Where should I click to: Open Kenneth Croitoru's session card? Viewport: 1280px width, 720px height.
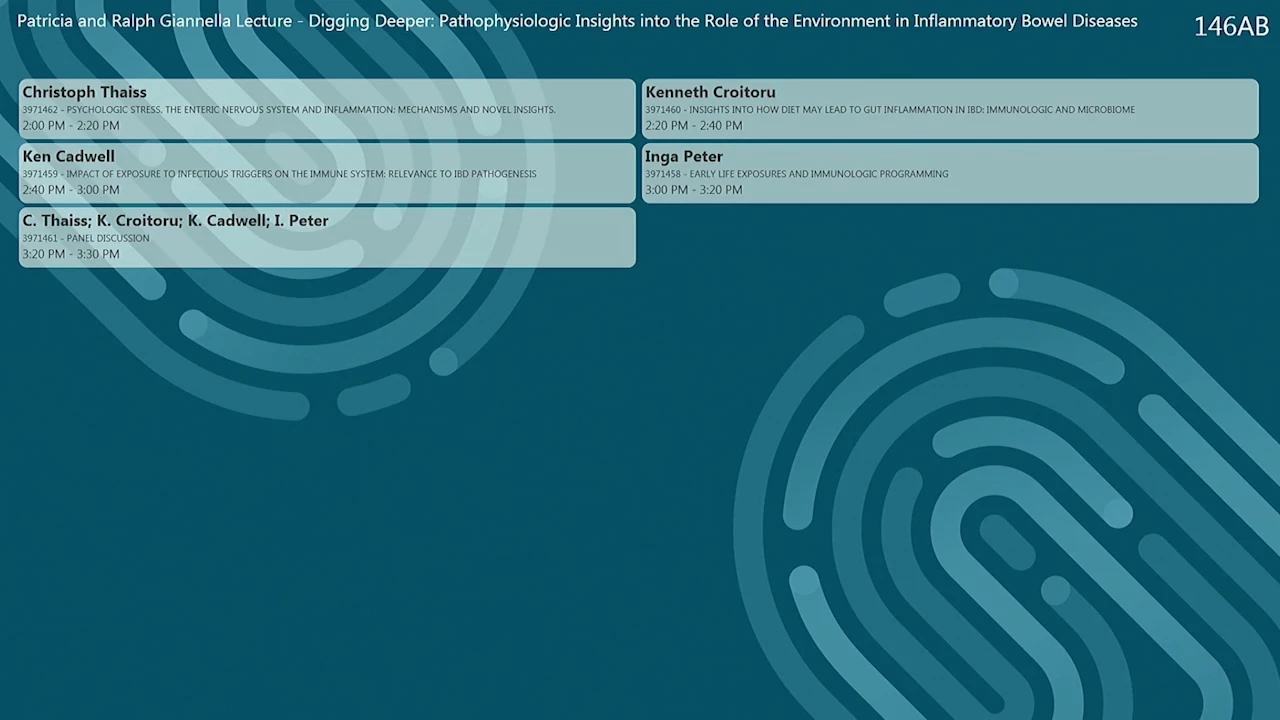(x=950, y=109)
